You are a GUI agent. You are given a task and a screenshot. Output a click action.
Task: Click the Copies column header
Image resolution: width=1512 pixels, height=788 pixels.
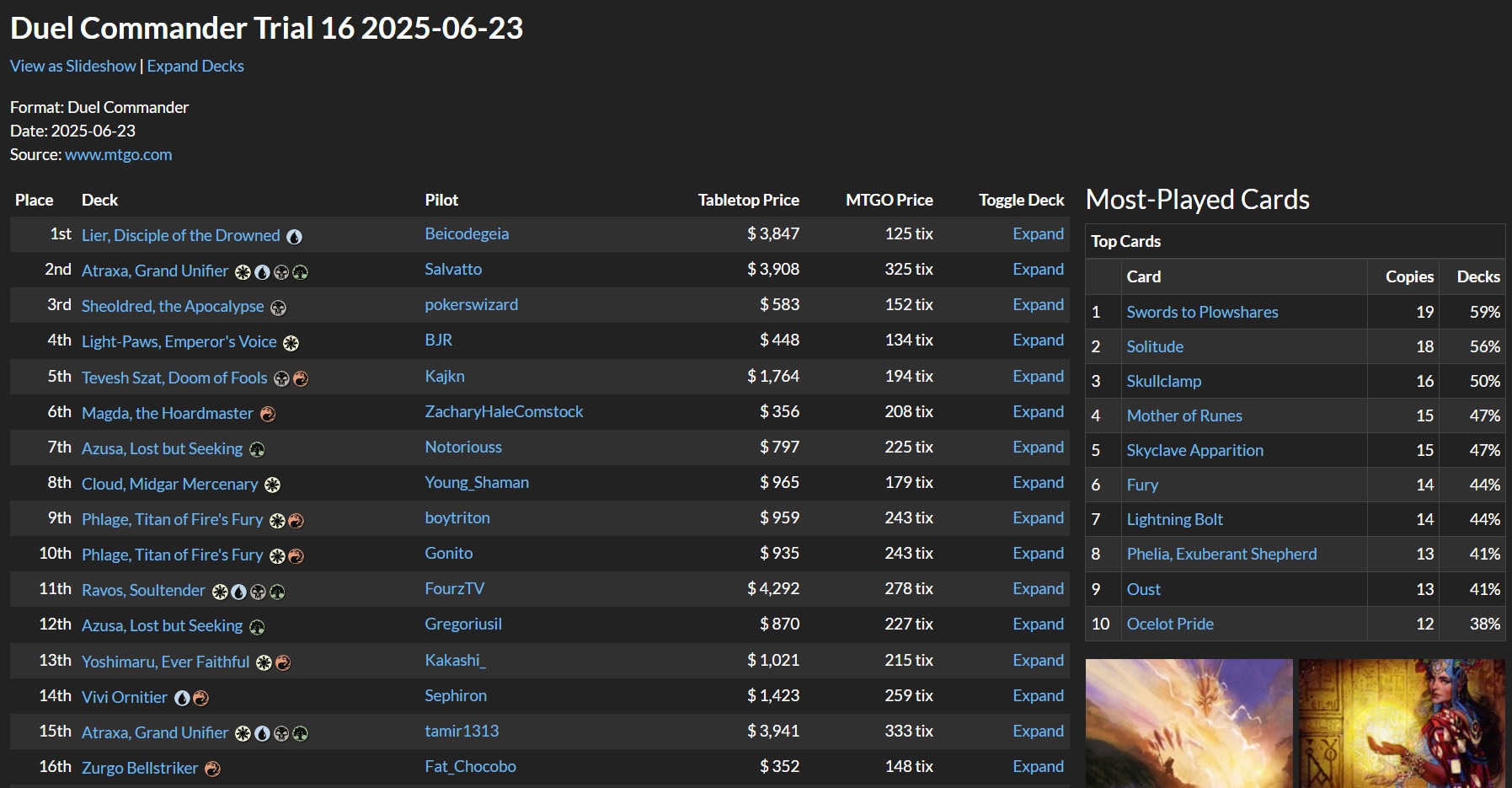click(1409, 276)
